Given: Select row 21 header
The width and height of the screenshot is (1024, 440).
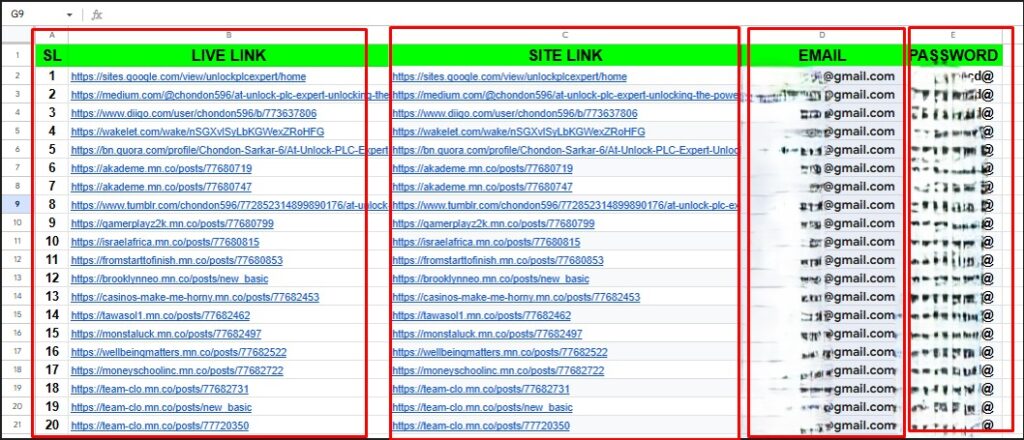Looking at the screenshot, I should 18,426.
